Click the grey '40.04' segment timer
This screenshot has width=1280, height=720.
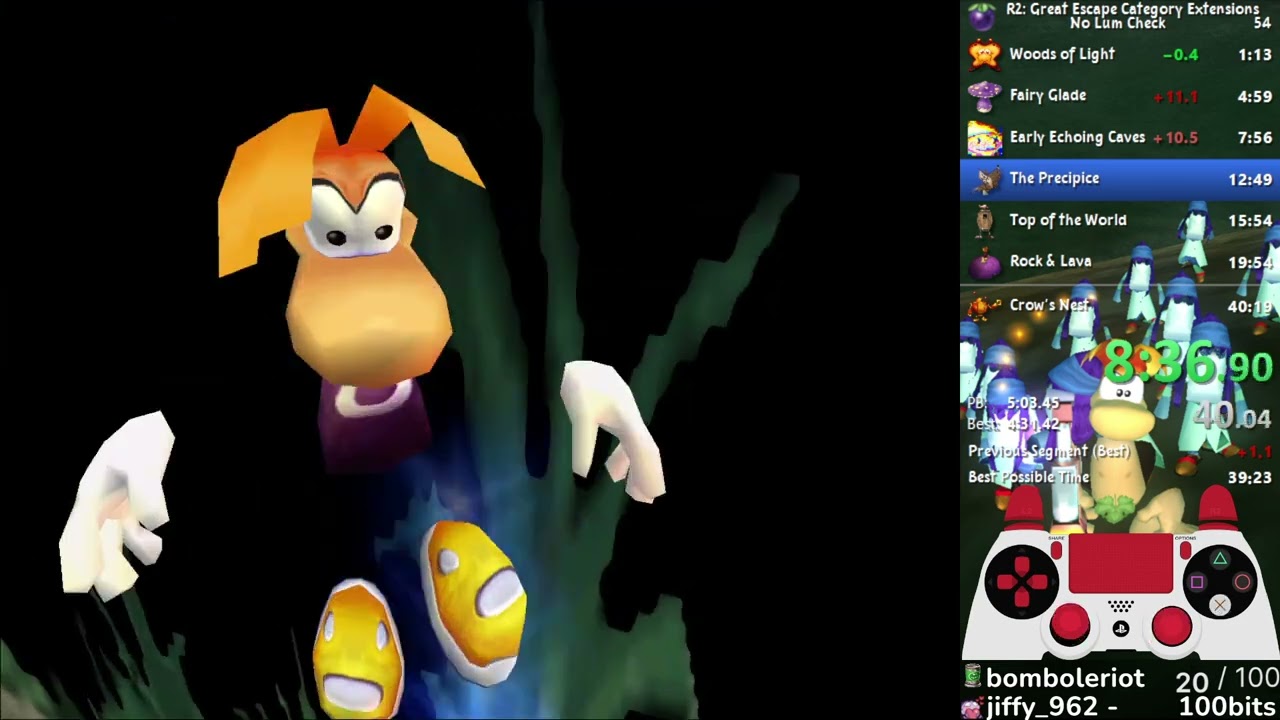1231,416
